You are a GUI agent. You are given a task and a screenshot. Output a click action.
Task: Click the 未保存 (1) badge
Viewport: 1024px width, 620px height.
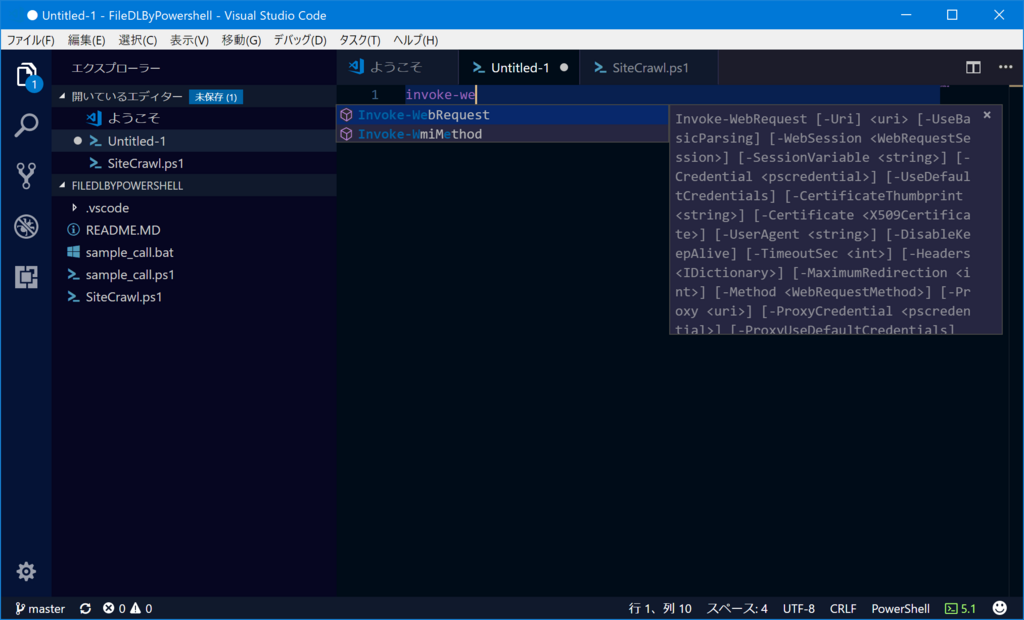tap(216, 97)
